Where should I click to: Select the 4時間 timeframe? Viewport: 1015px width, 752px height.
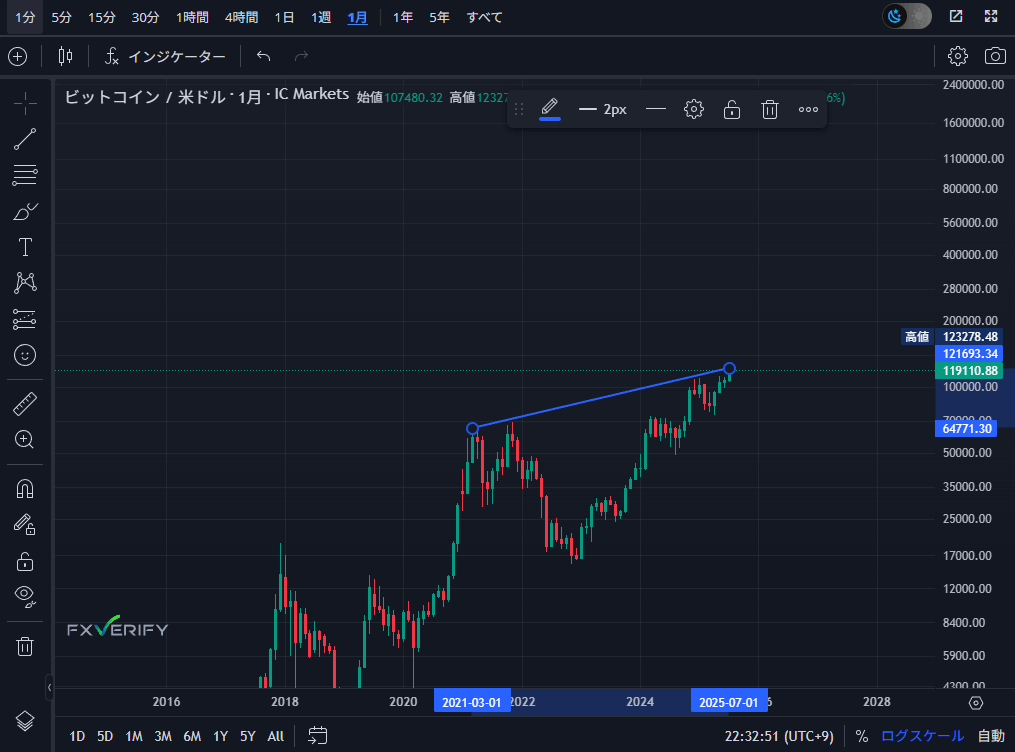coord(240,17)
